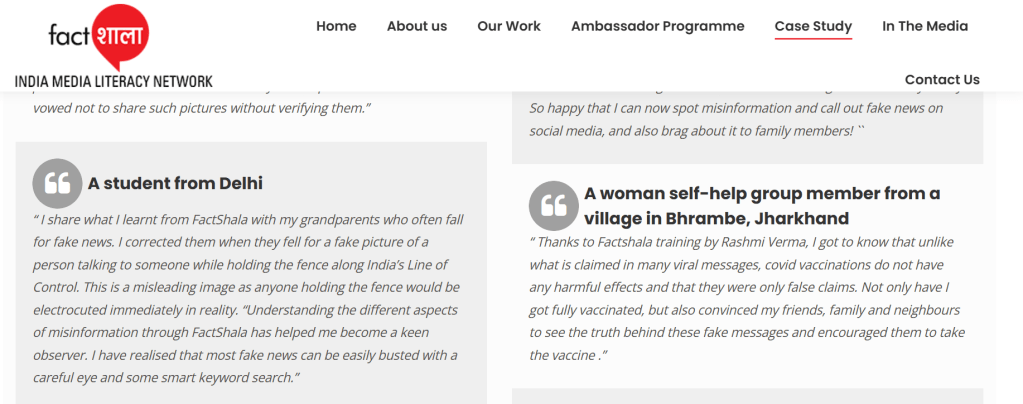Click the India Media Literacy Network tagline

tap(113, 81)
